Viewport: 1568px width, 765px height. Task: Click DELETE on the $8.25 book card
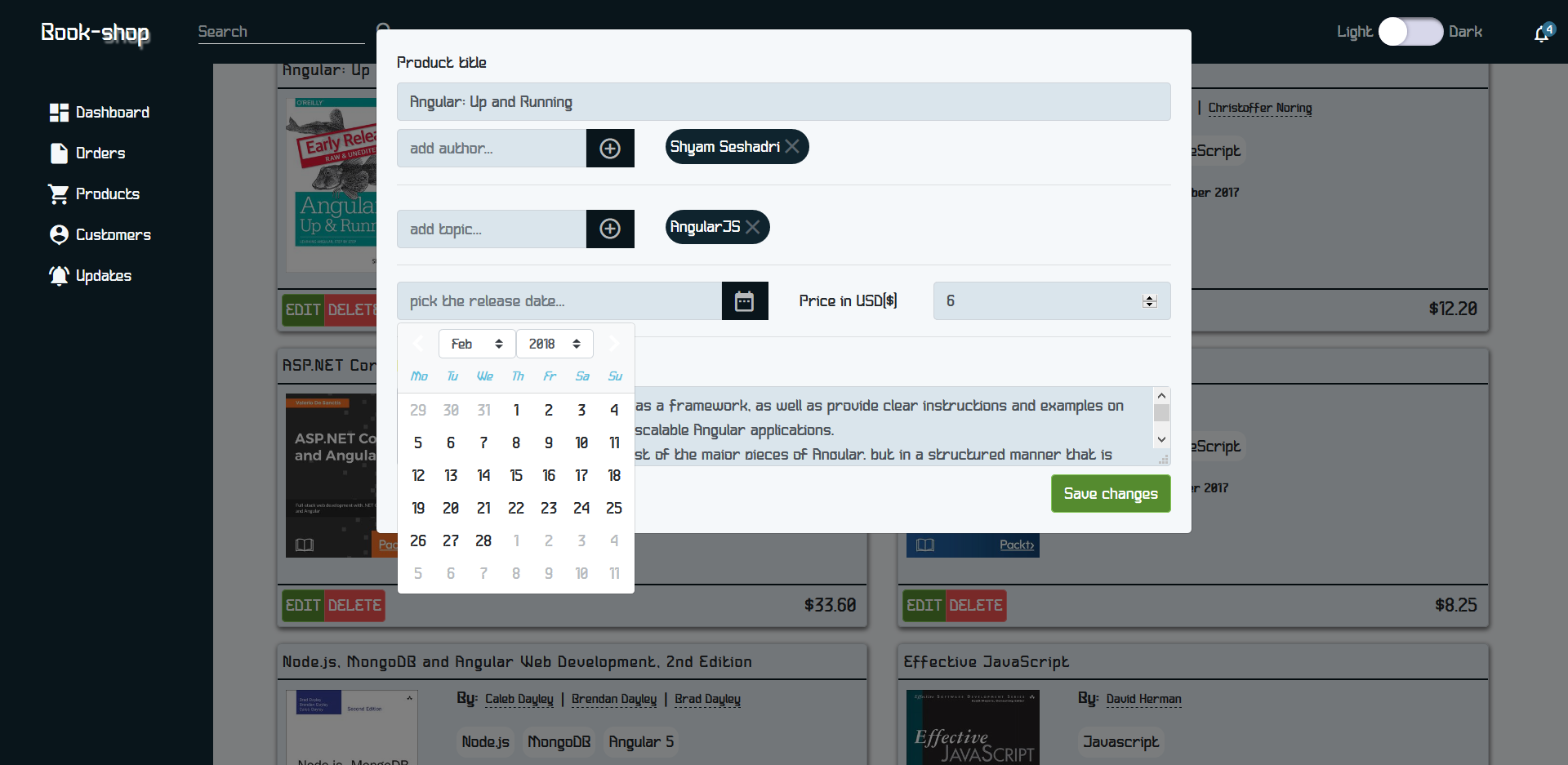tap(976, 606)
